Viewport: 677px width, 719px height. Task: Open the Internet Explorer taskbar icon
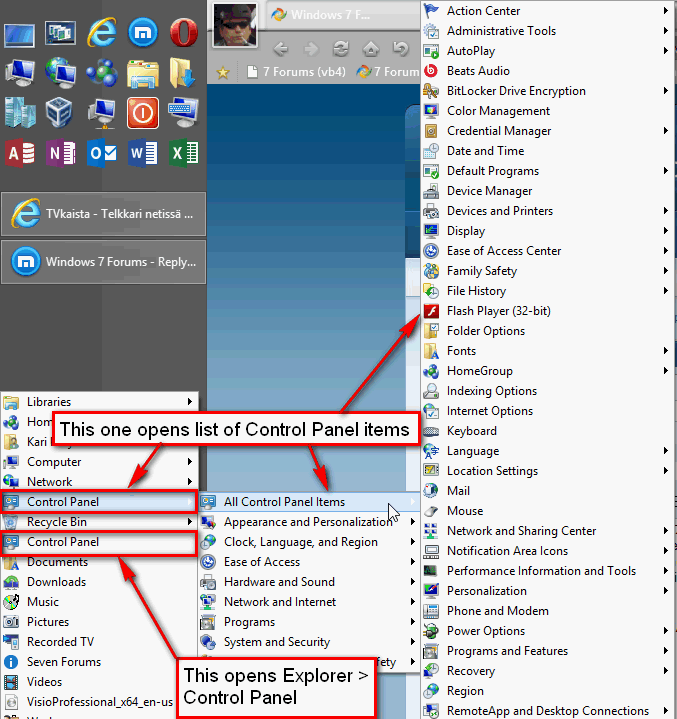pyautogui.click(x=102, y=33)
